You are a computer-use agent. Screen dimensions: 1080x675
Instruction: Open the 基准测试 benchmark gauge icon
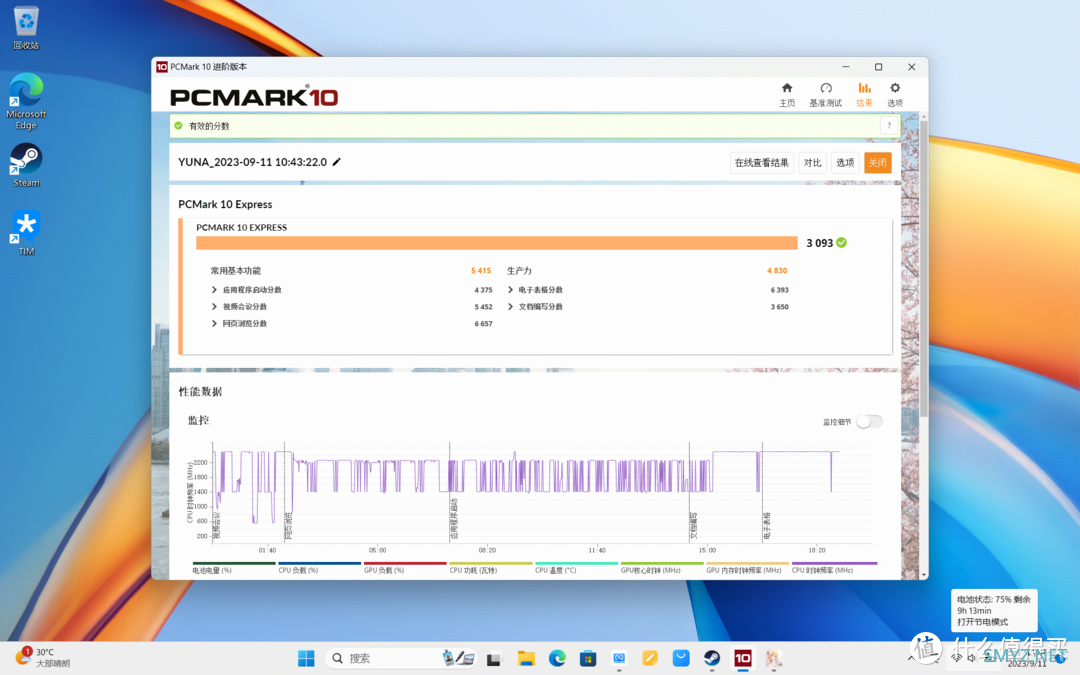[x=825, y=94]
